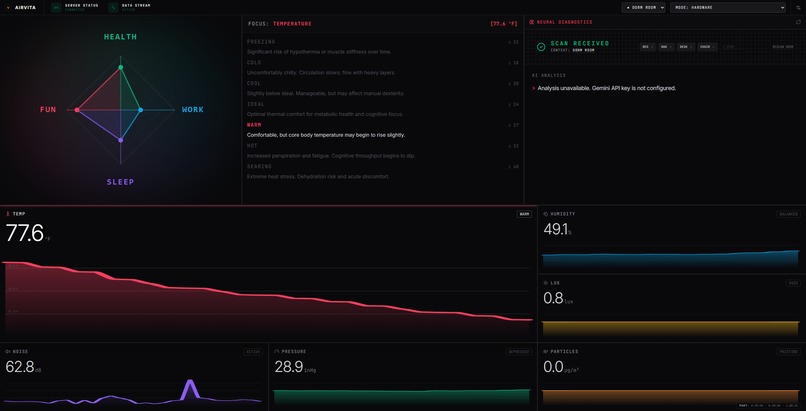Viewport: 806px width, 411px height.
Task: Click the 62.8 dB noise value
Action: tap(20, 367)
